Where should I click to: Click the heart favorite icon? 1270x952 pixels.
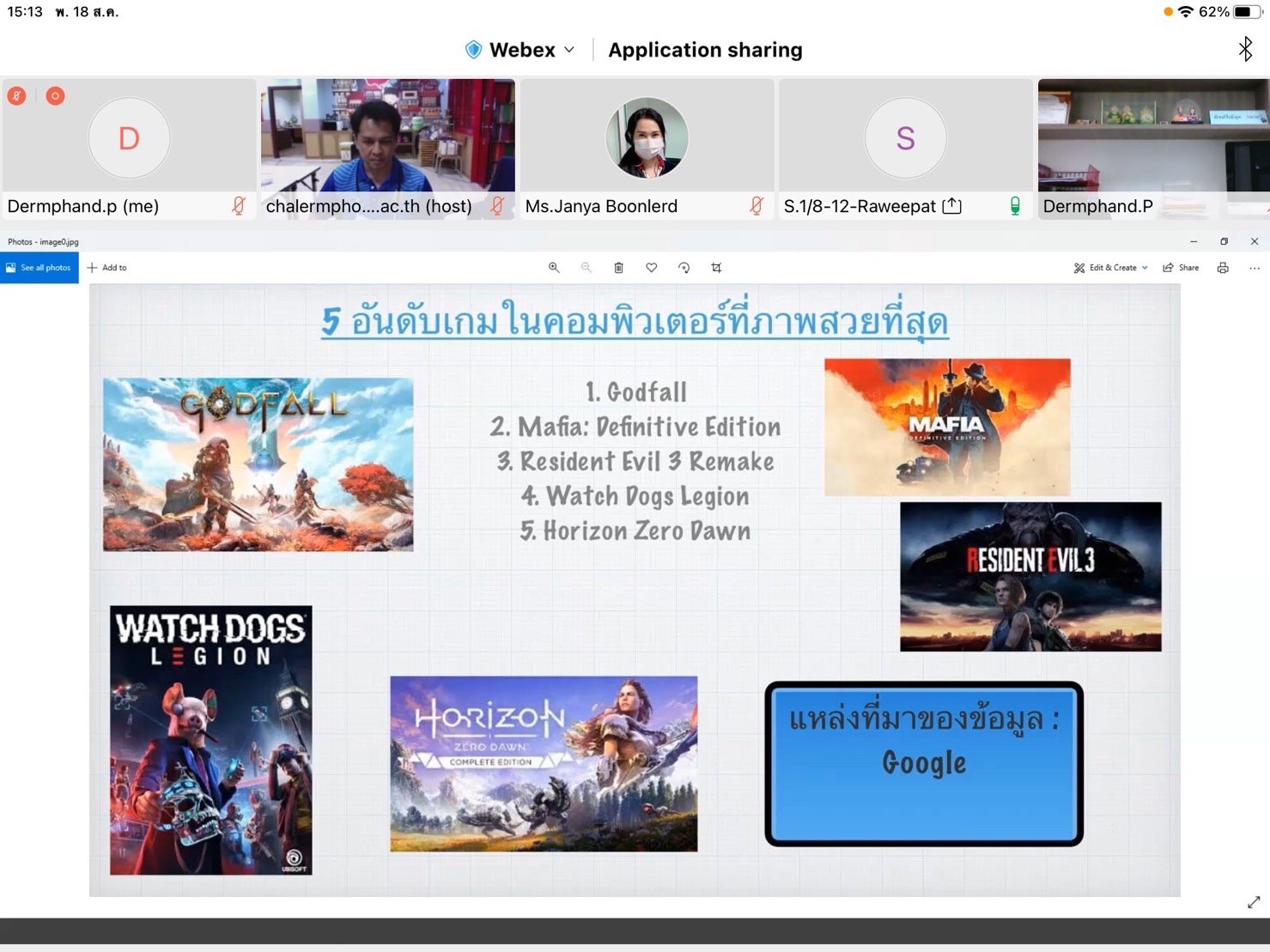[652, 268]
